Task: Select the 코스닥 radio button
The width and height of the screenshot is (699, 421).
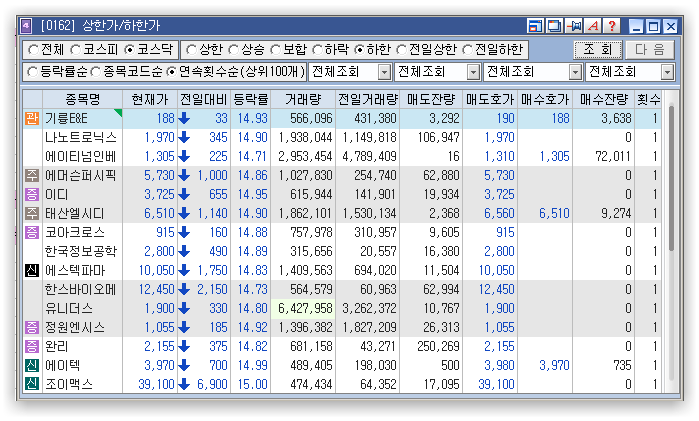Action: [129, 50]
